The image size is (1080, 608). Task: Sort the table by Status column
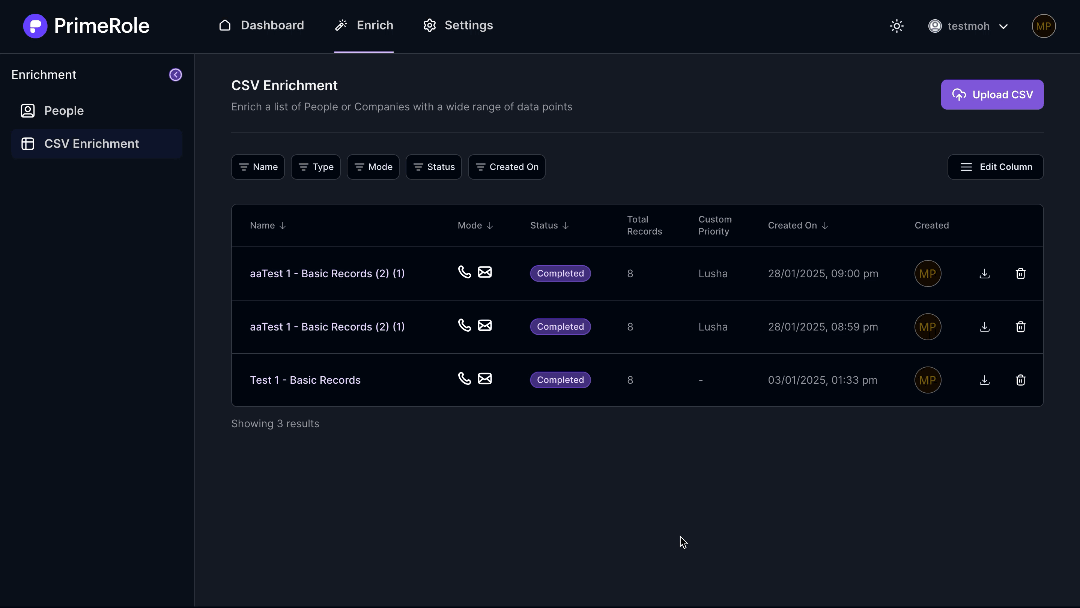tap(550, 226)
